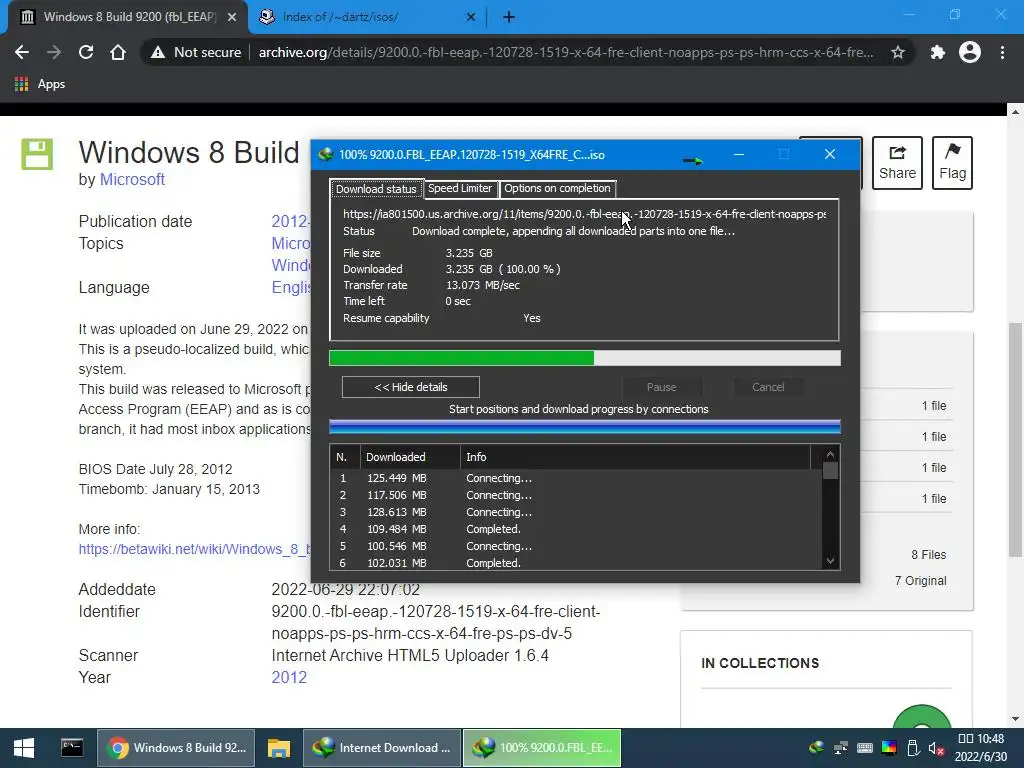
Task: Switch to Options on completion tab
Action: (x=557, y=188)
